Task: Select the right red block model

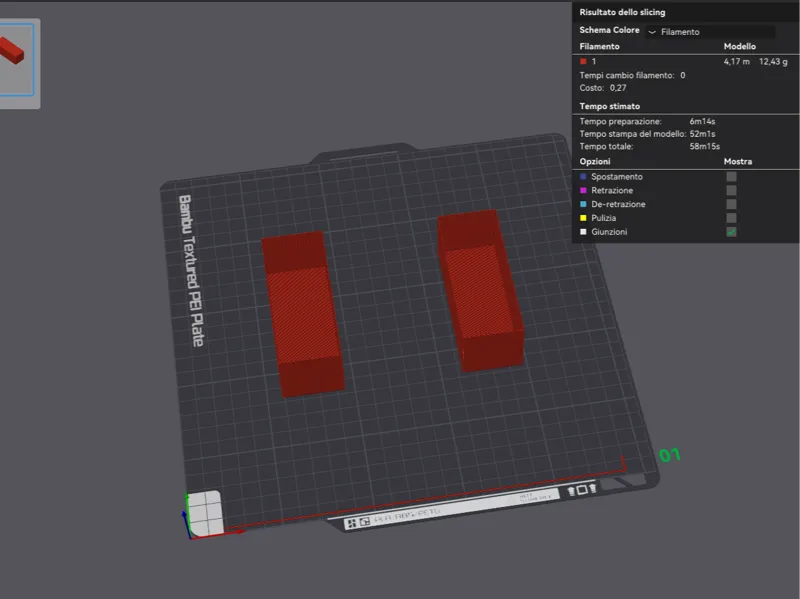Action: [480, 290]
